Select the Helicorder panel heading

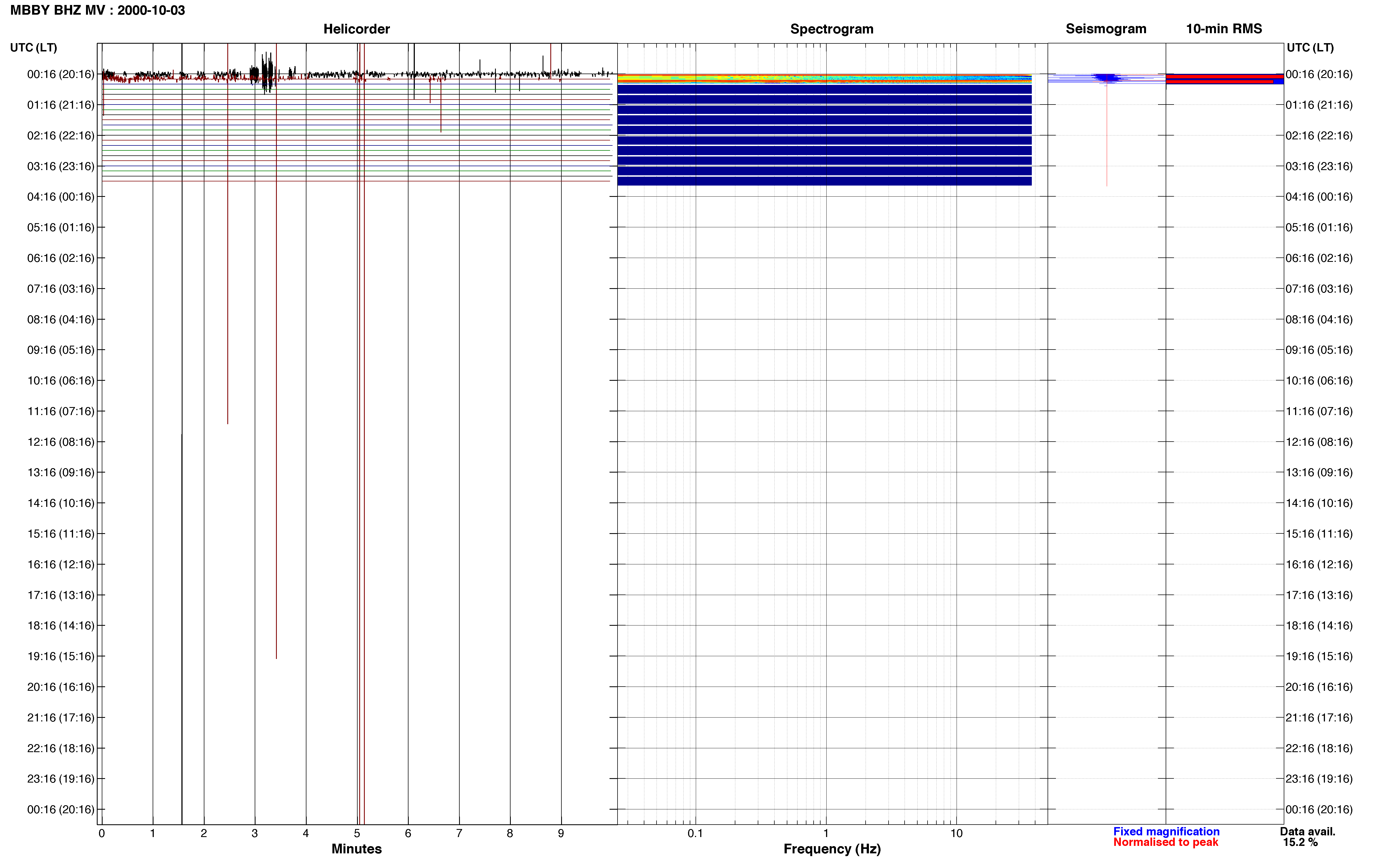coord(356,29)
